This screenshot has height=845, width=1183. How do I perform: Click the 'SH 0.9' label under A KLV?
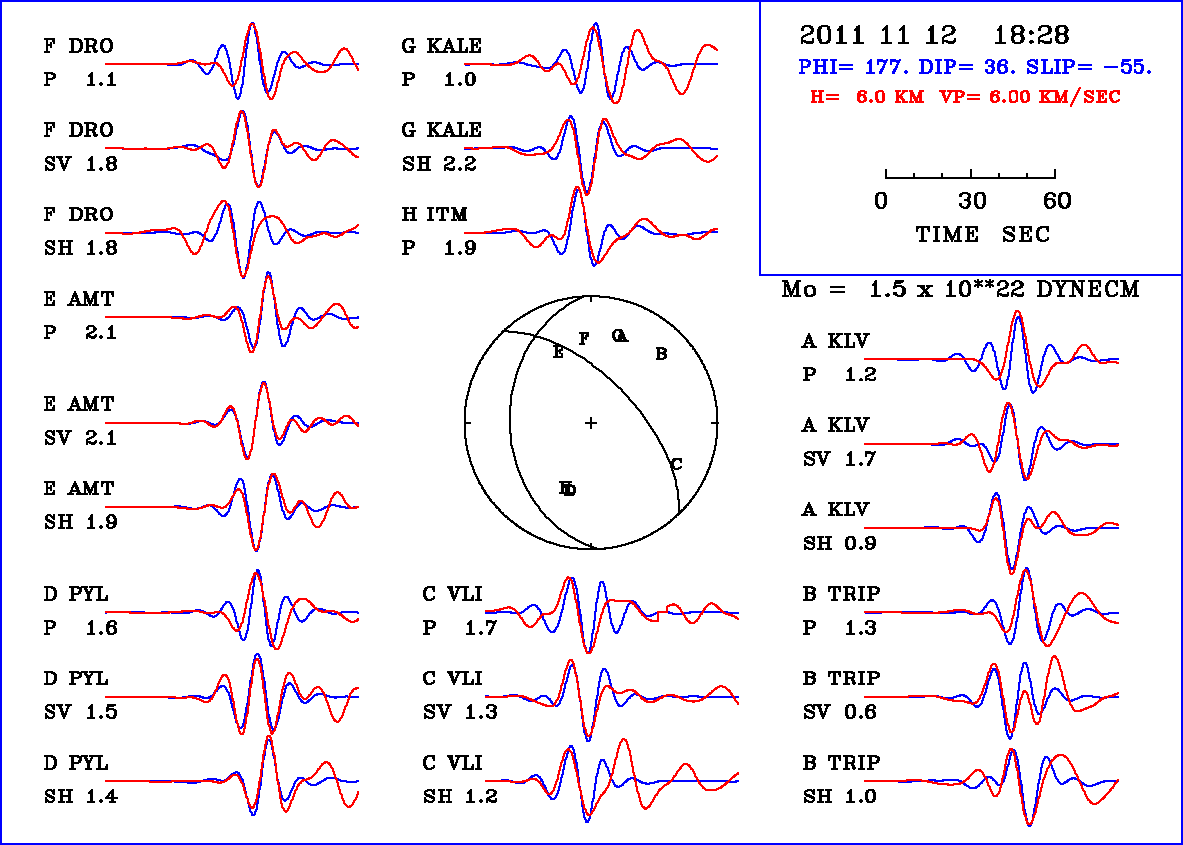(x=840, y=543)
